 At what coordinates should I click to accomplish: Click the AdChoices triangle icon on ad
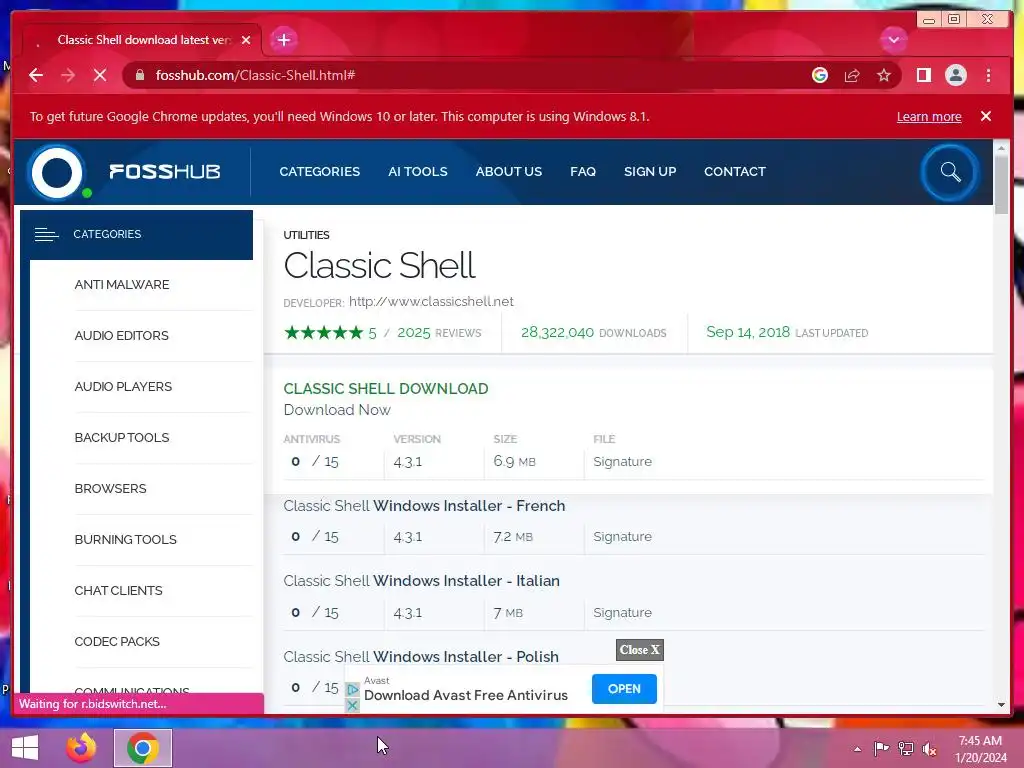click(x=352, y=689)
